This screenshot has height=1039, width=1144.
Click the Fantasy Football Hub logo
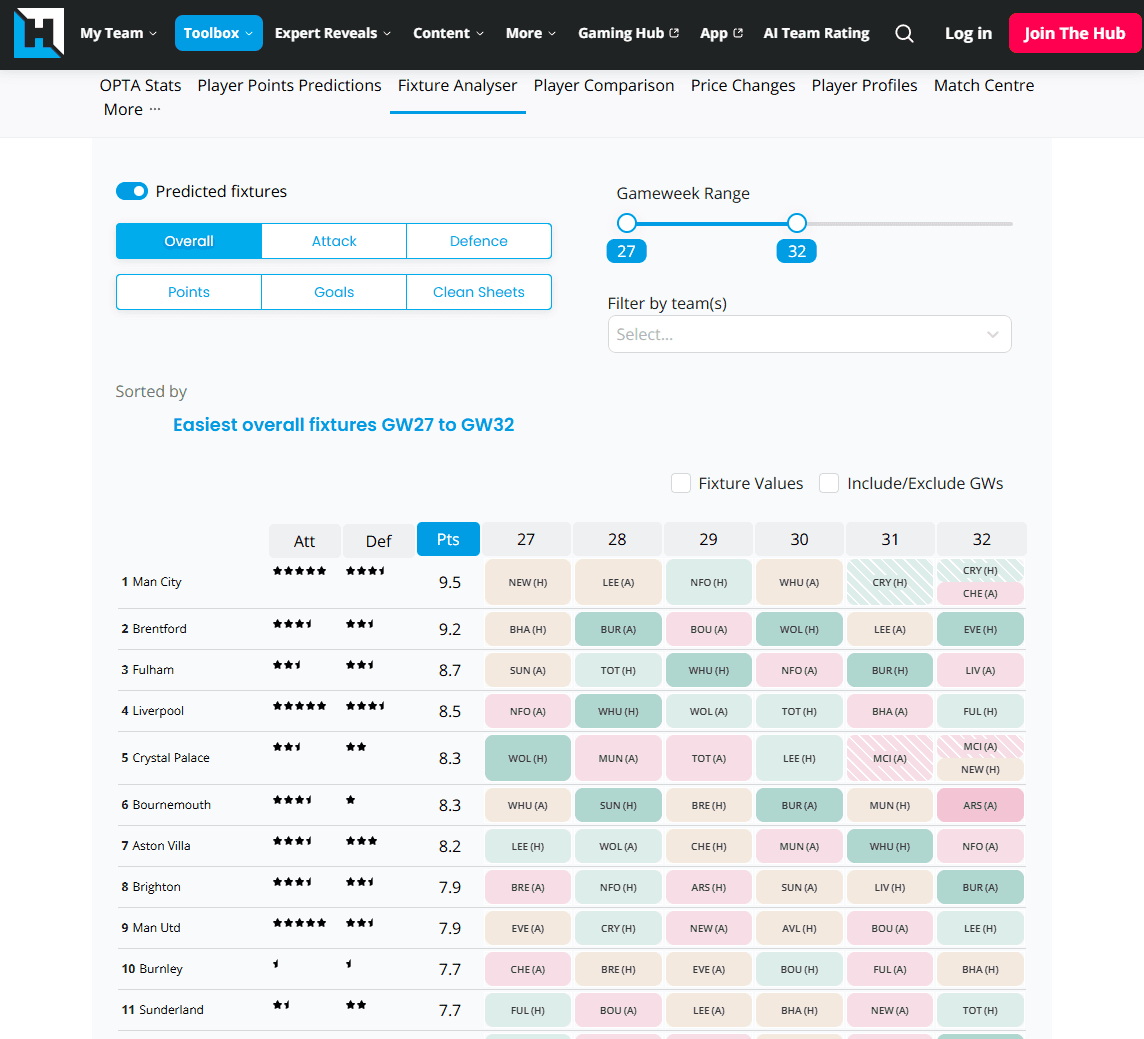point(38,32)
